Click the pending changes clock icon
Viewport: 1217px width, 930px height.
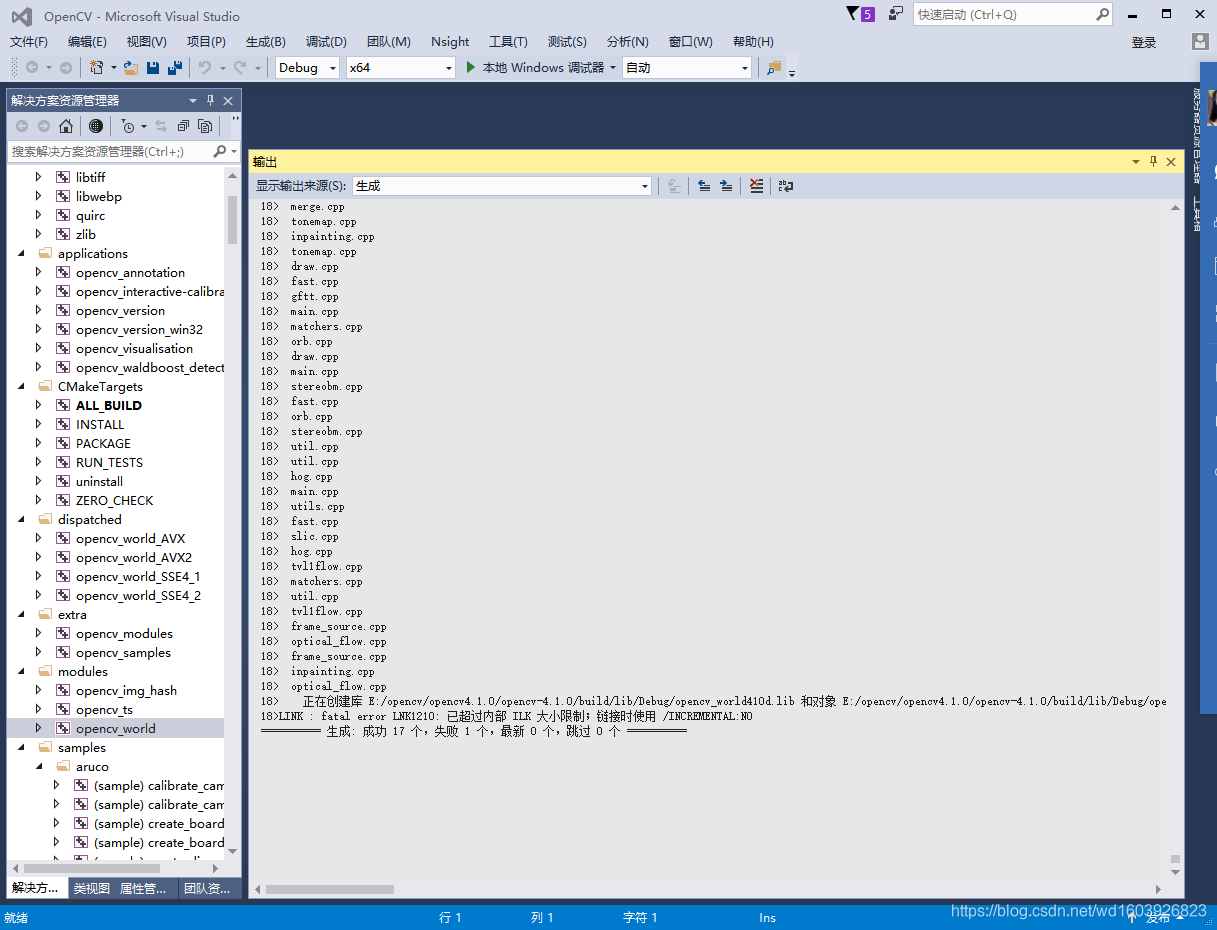coord(127,126)
